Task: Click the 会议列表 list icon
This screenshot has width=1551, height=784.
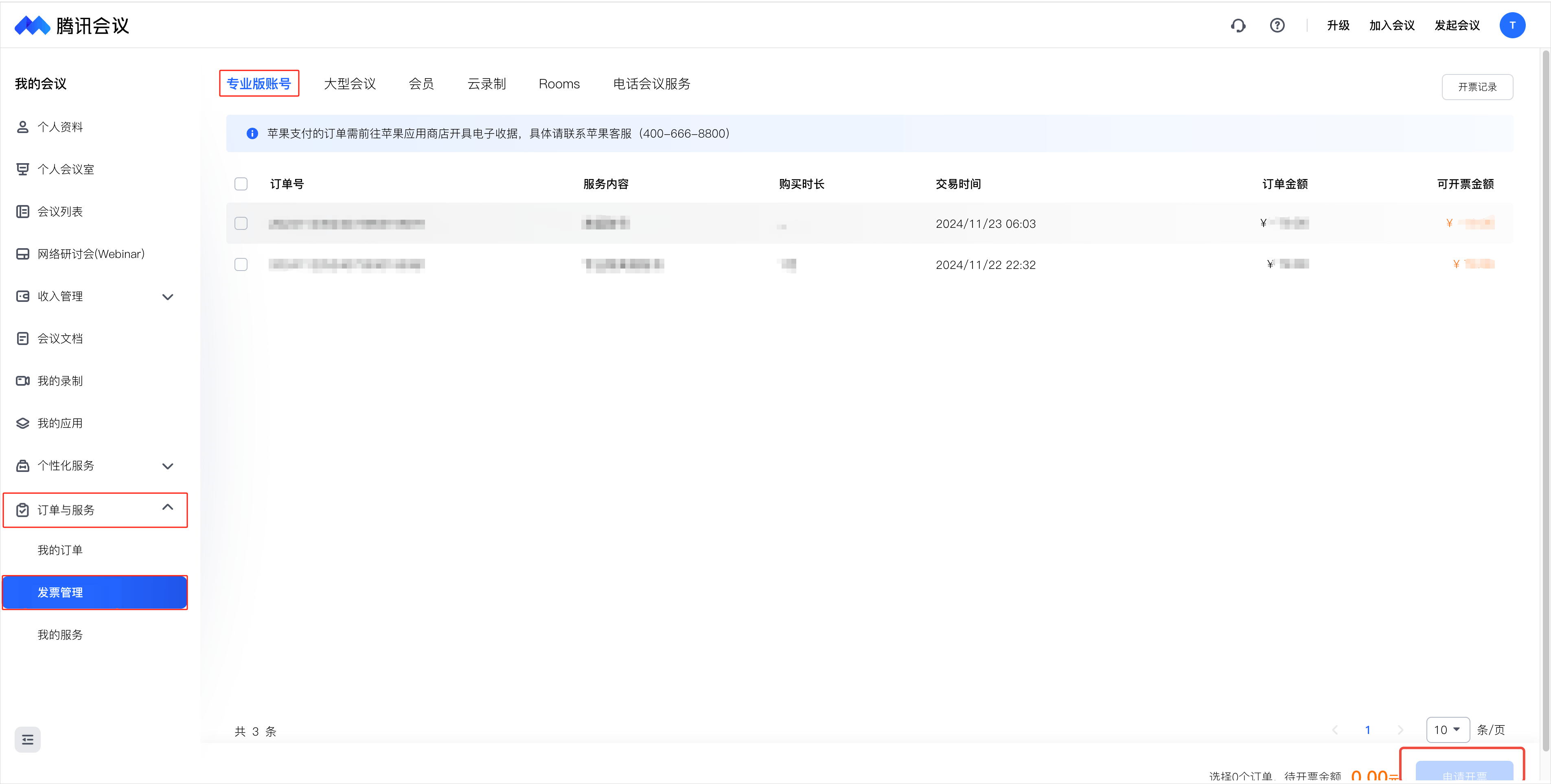Action: 23,212
